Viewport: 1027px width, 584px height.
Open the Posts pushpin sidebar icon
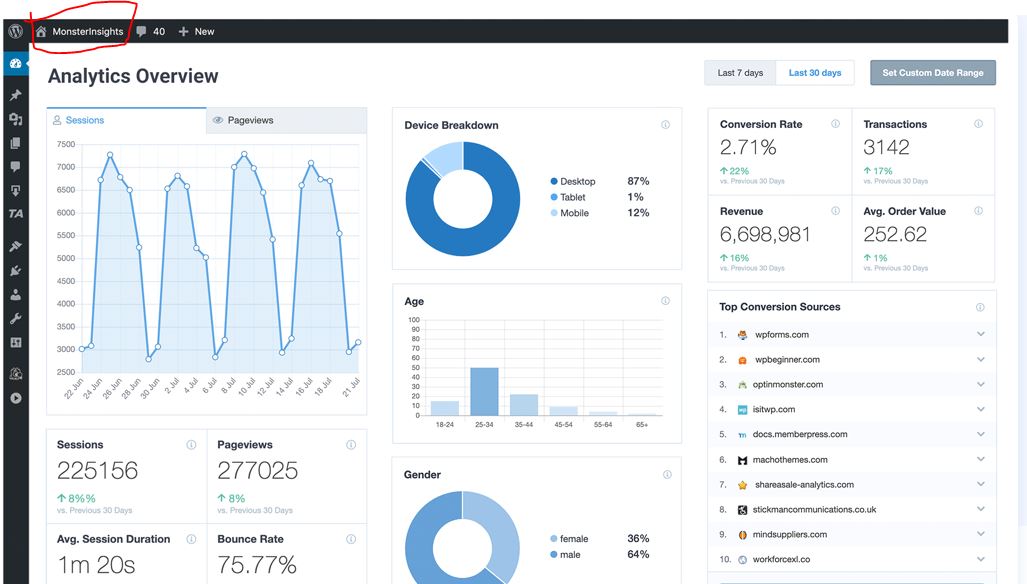click(16, 95)
